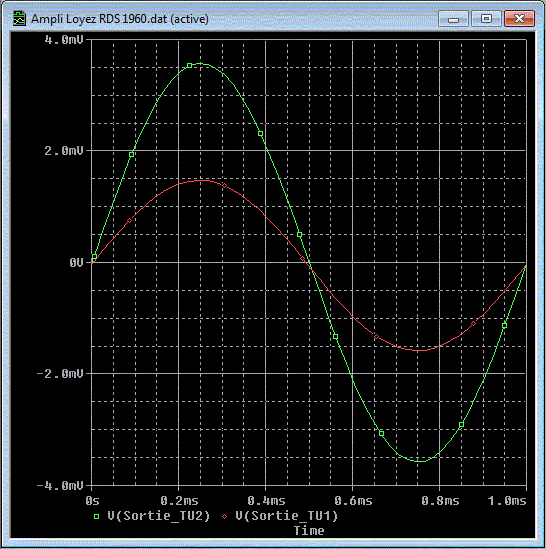
Task: Click the -4.0mV Y-axis label
Action: click(x=60, y=485)
